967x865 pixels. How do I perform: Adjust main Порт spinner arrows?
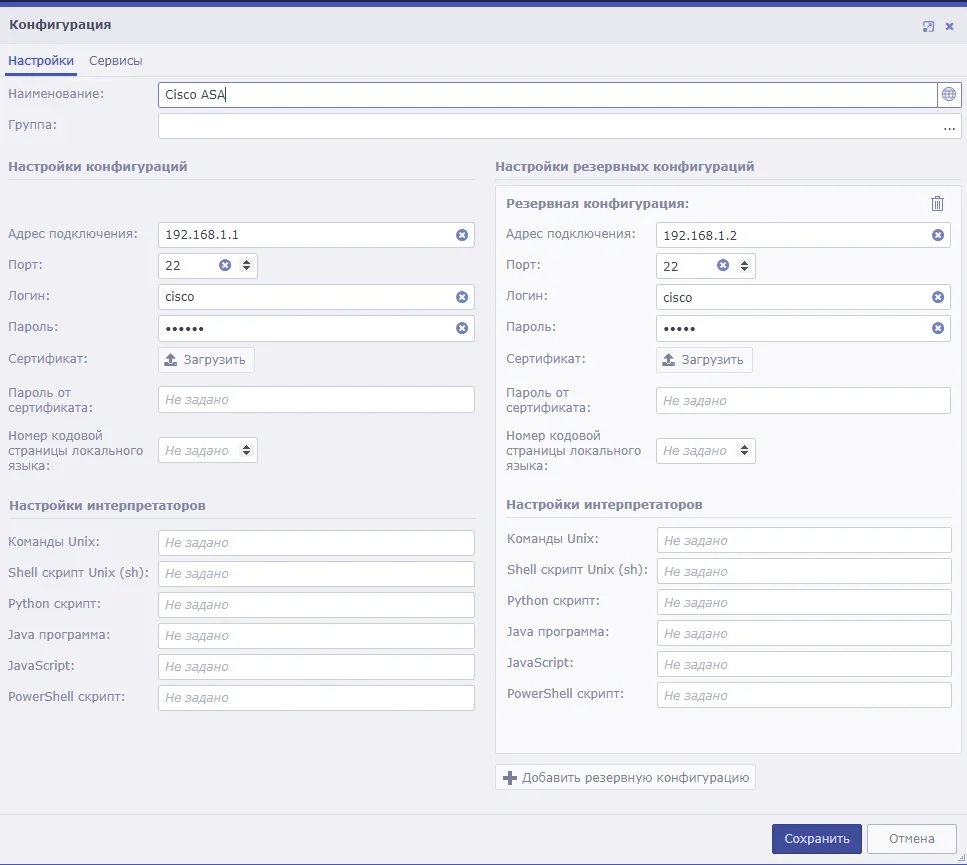pos(247,266)
